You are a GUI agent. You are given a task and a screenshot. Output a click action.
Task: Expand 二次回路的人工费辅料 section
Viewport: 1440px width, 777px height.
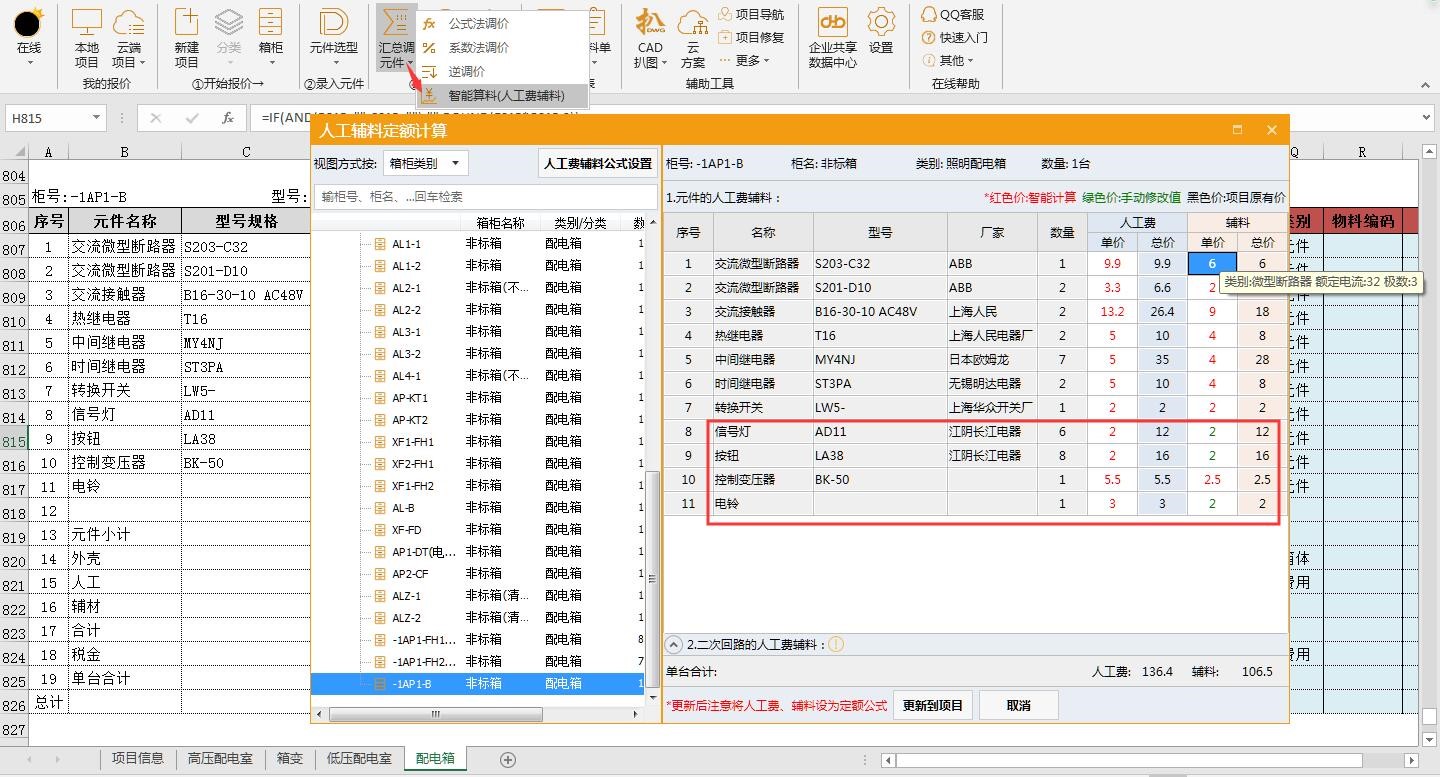click(x=674, y=645)
